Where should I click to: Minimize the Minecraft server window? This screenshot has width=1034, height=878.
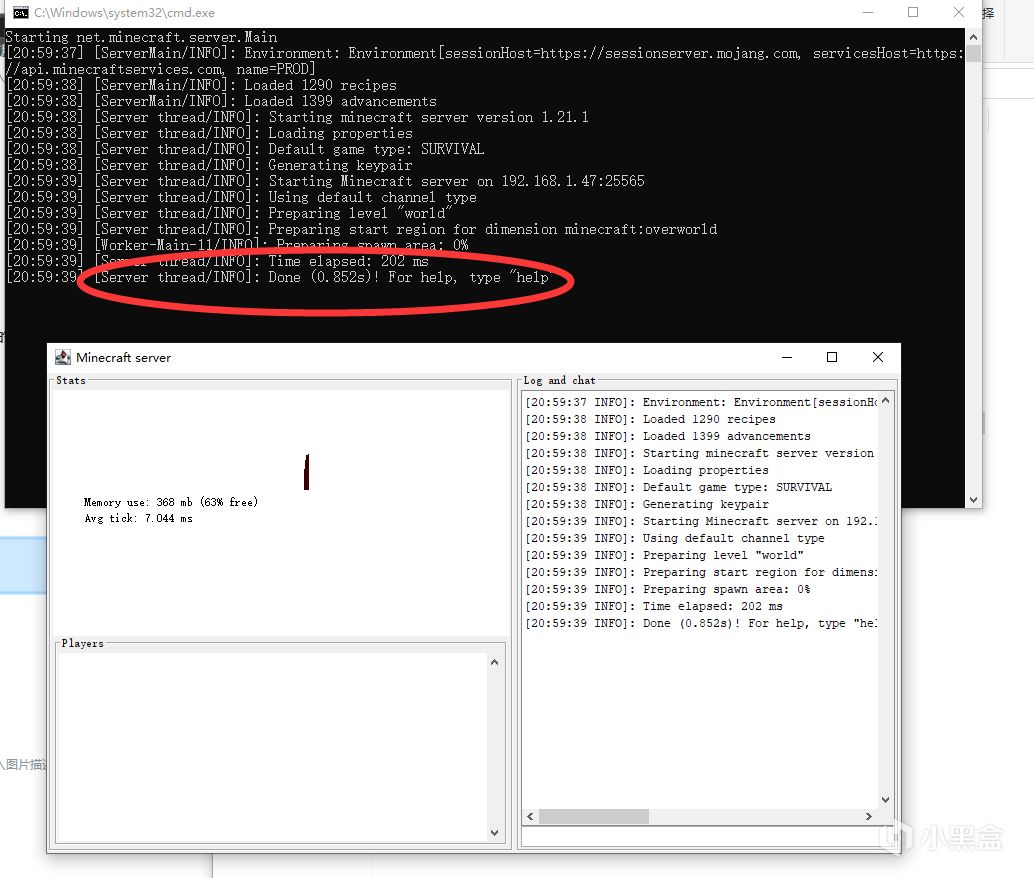tap(787, 357)
